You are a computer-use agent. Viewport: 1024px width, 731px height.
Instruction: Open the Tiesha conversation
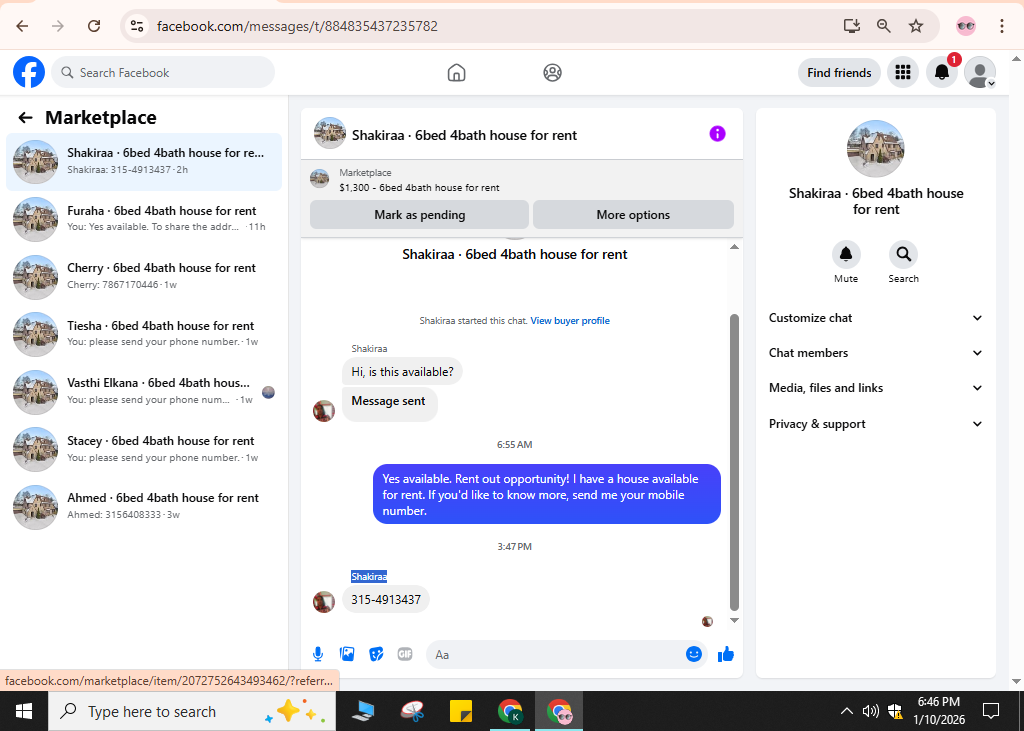pos(144,334)
